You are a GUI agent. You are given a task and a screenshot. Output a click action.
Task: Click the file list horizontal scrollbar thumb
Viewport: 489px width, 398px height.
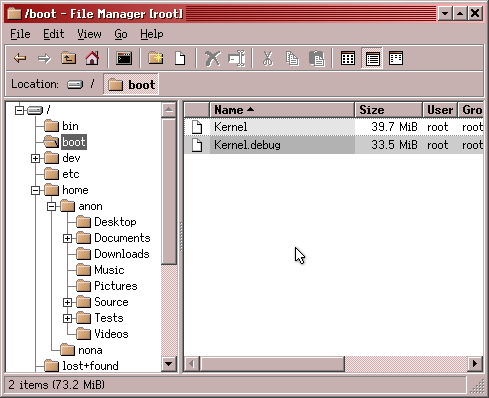pyautogui.click(x=272, y=364)
